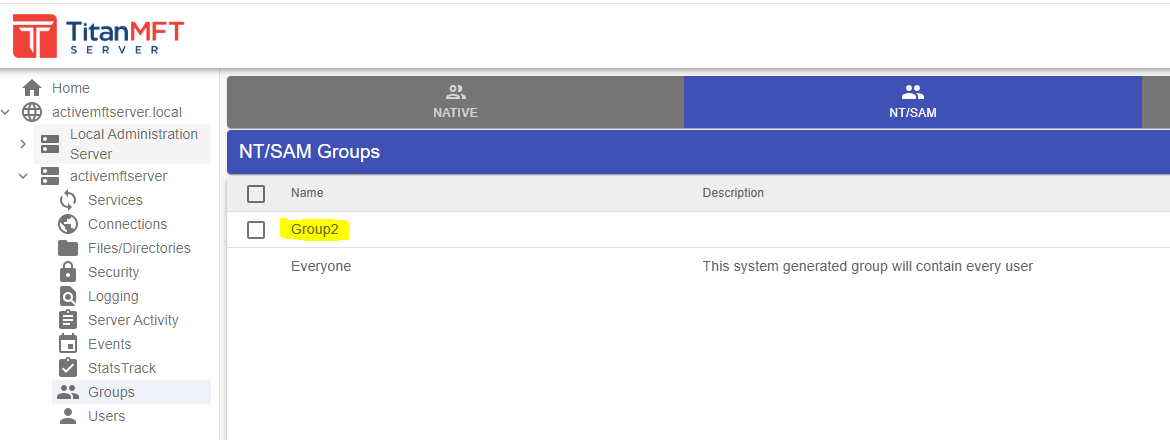1170x440 pixels.
Task: Collapse the activemftserver server node
Action: pos(23,176)
